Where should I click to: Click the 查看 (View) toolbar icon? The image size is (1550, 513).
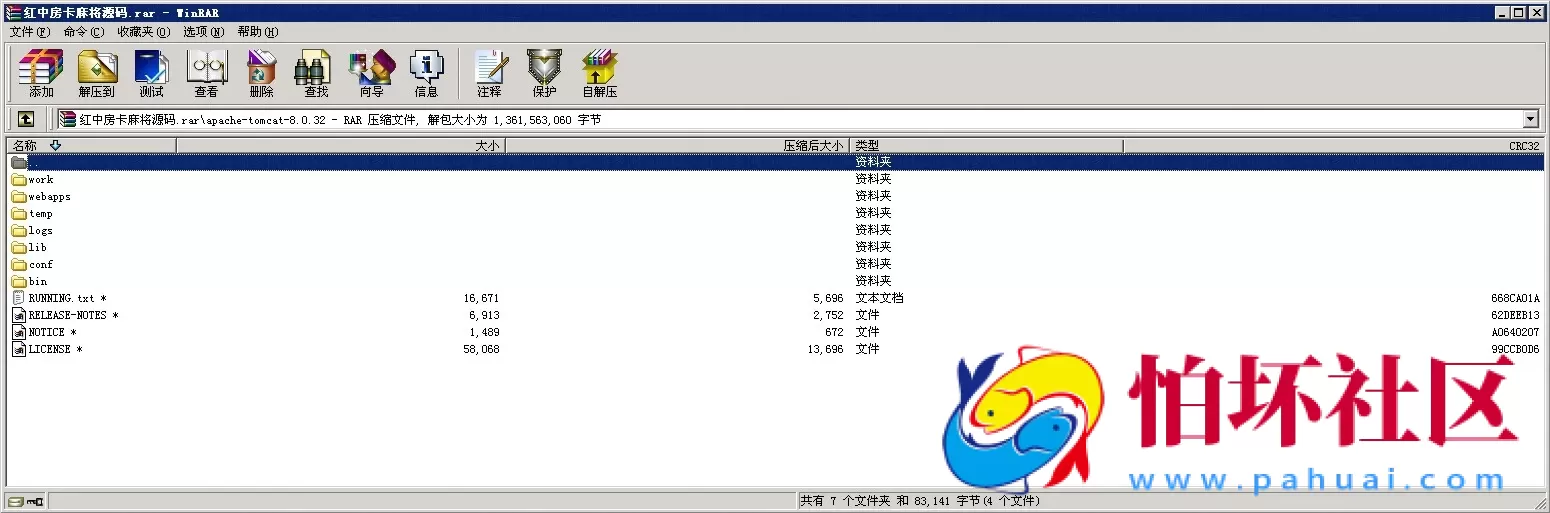(x=206, y=73)
